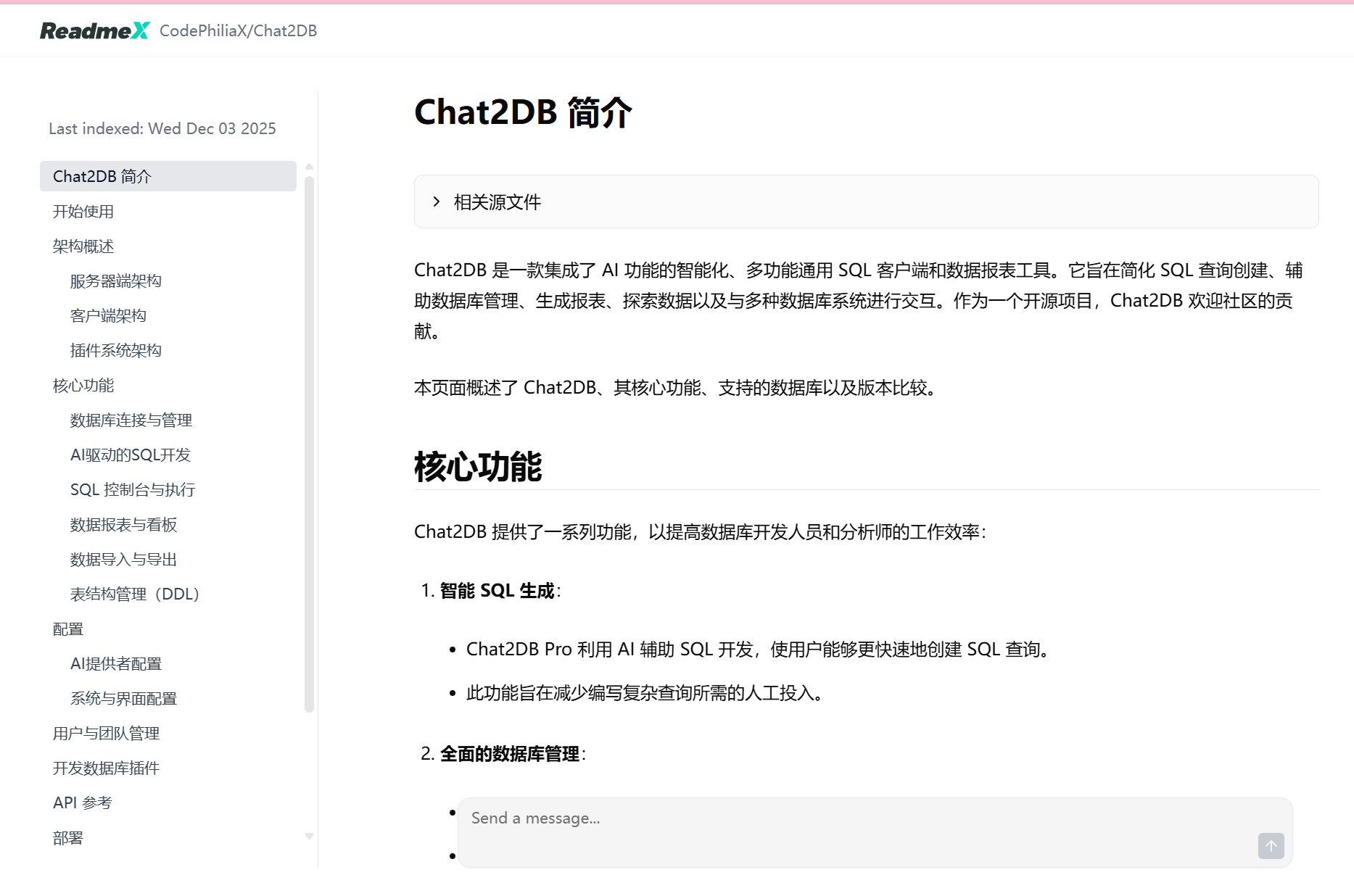Open the 架构概述 section
This screenshot has width=1354, height=896.
point(83,246)
